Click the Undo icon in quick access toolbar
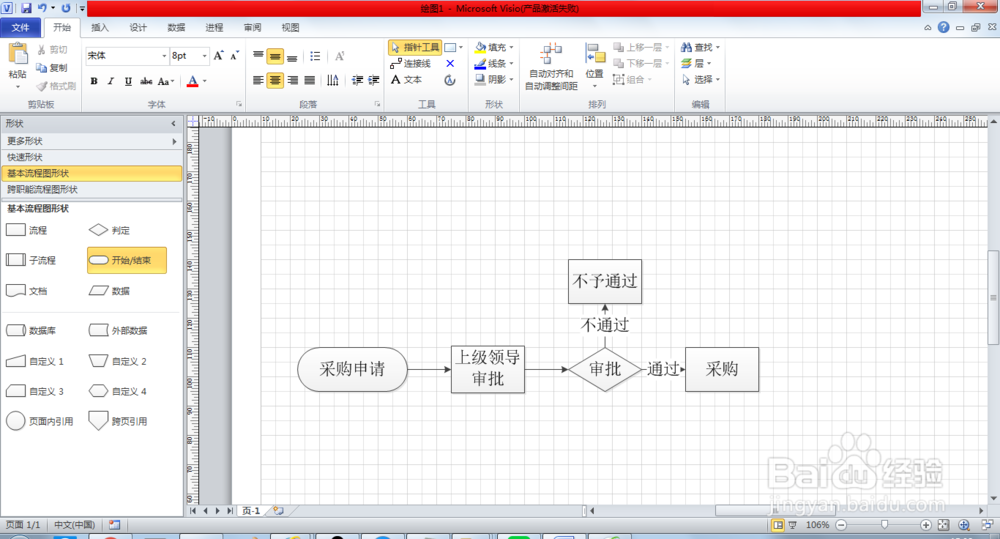Screen dimensions: 1000x539 coord(42,8)
